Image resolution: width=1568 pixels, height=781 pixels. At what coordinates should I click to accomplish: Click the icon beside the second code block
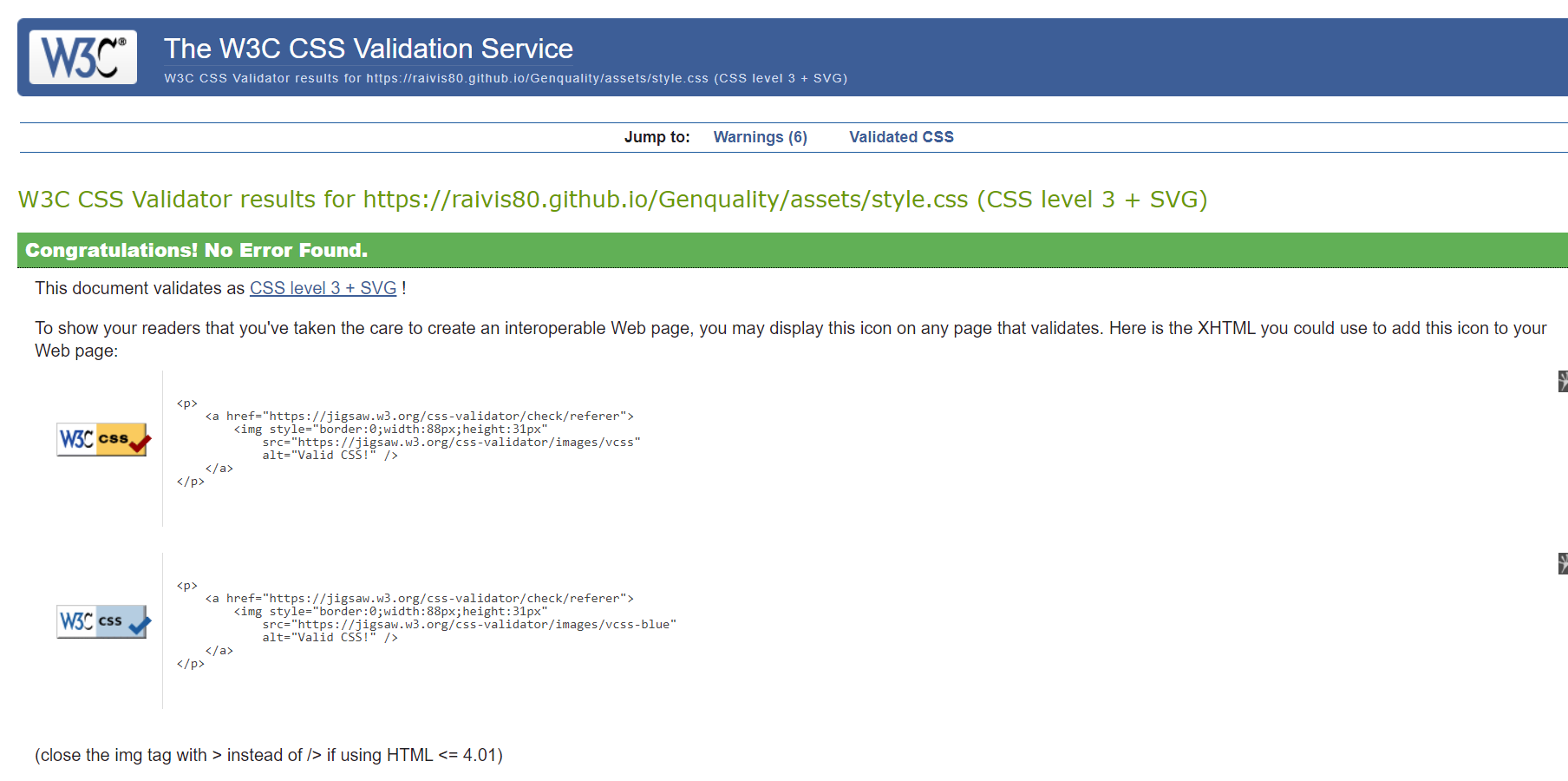[1563, 563]
